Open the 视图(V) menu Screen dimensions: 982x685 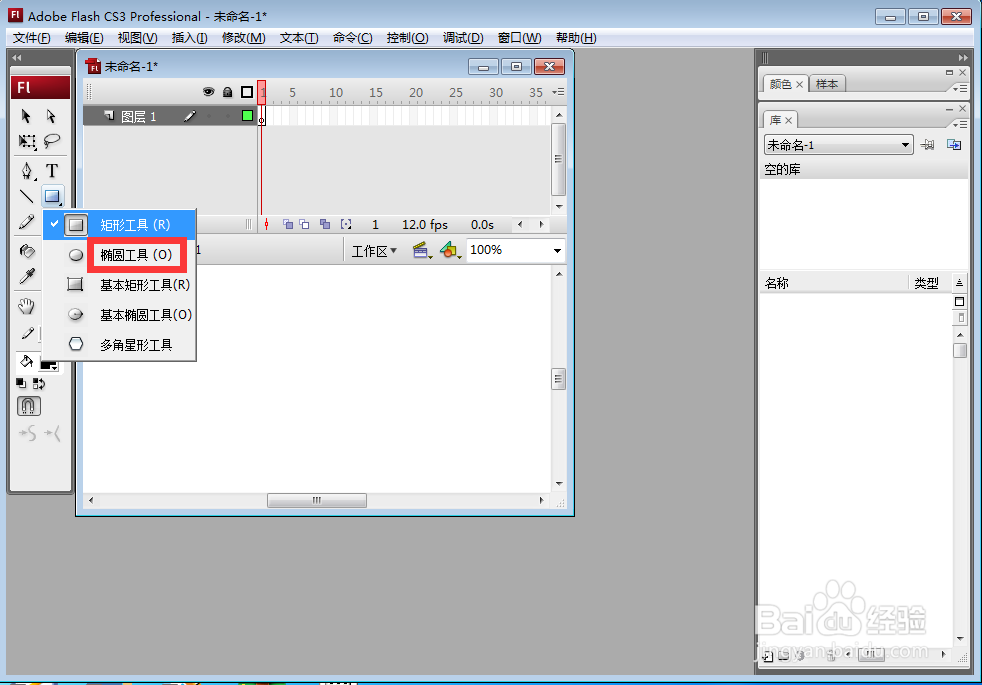coord(137,38)
